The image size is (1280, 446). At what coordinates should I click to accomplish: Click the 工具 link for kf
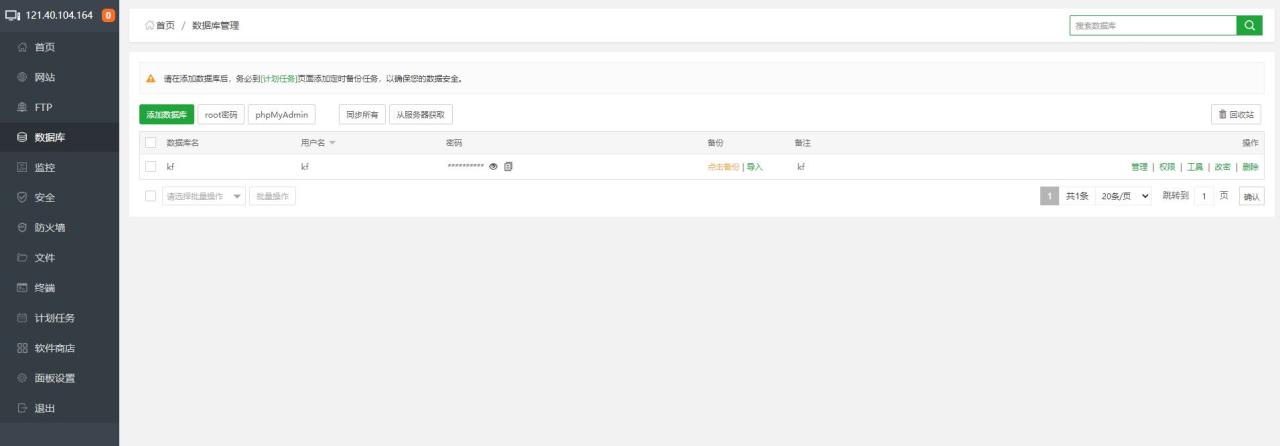[x=1195, y=167]
